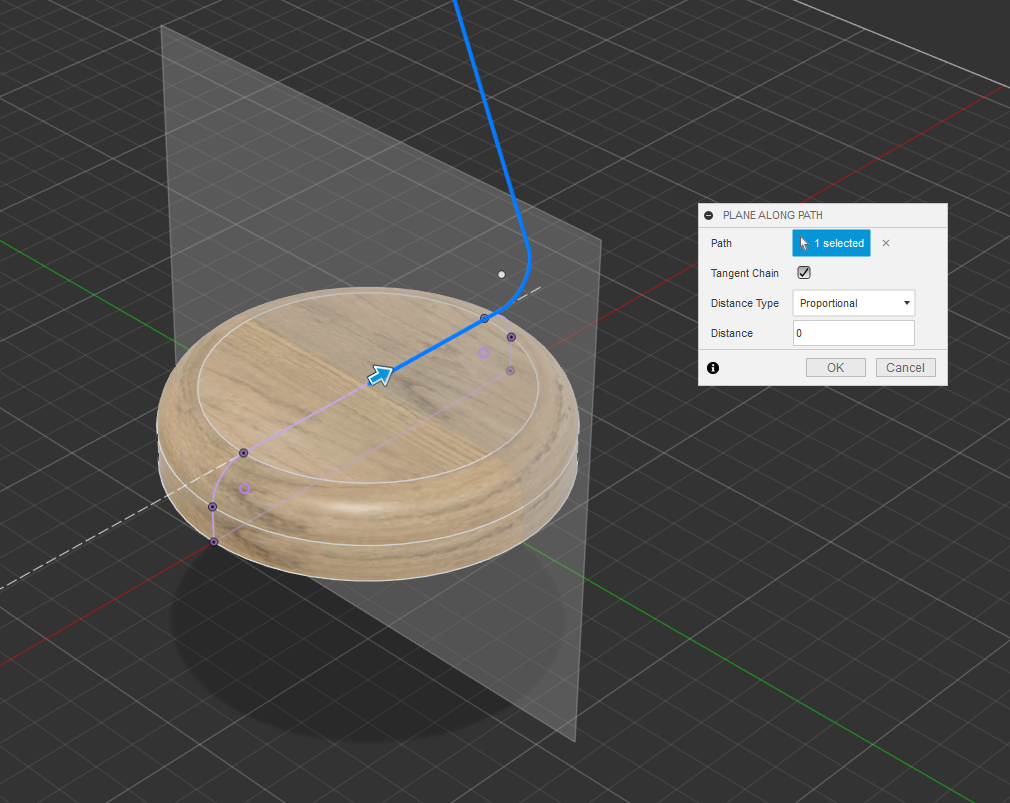Collapse the Plane Along Path dialog

tap(709, 215)
